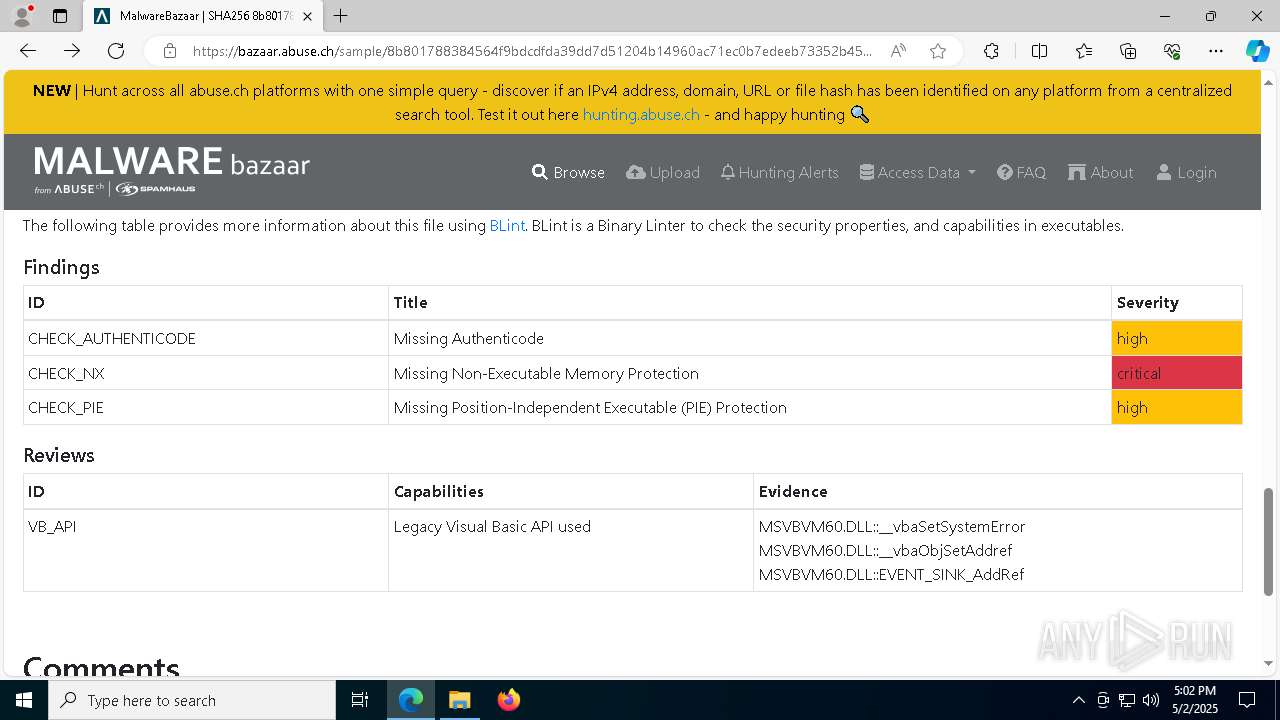Close the MalwareBazaar browser tab

(x=307, y=16)
